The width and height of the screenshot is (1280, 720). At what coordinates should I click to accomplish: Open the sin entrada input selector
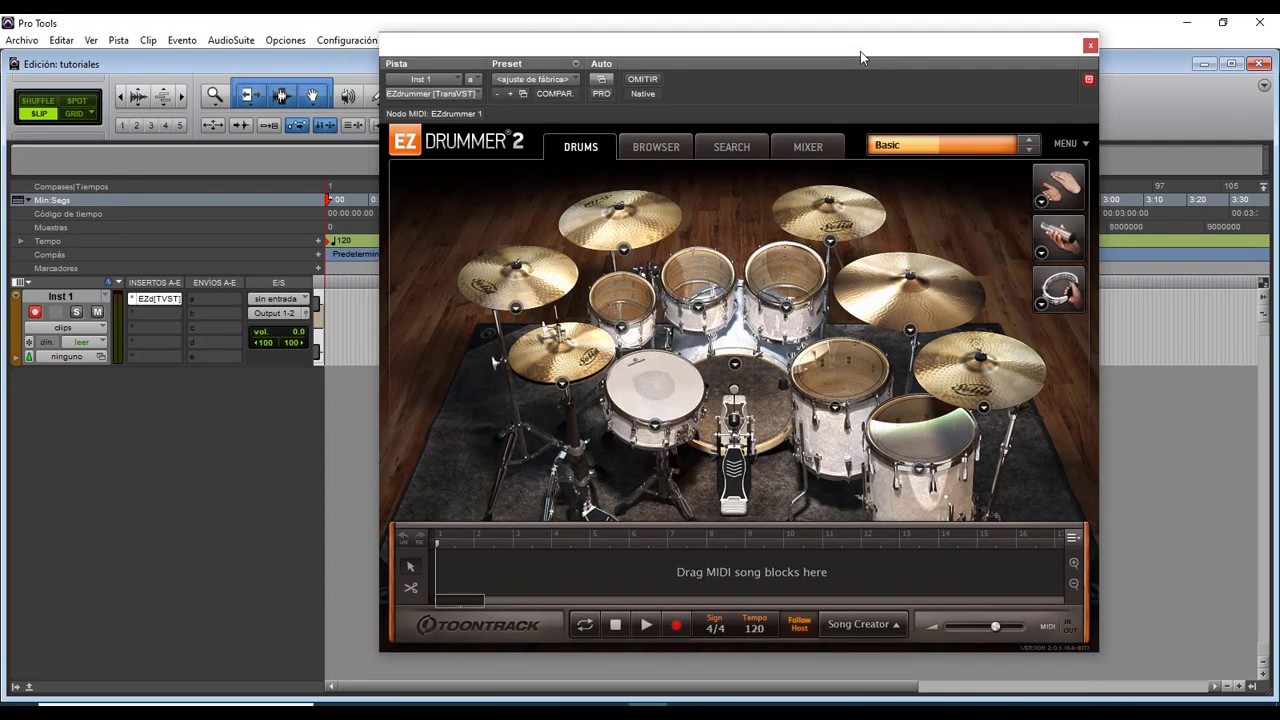tap(279, 298)
